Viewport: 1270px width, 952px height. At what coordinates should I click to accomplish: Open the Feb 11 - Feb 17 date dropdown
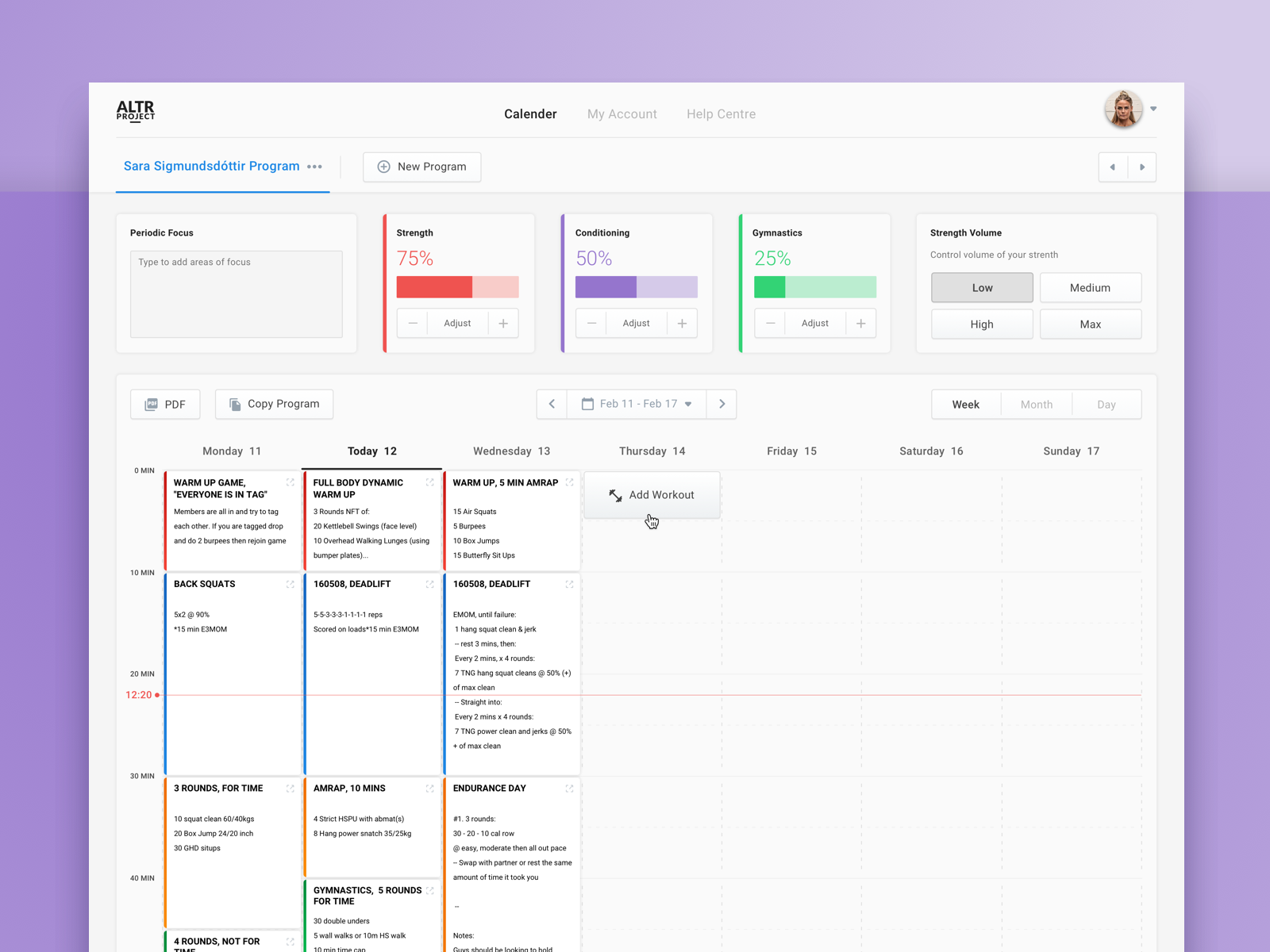(x=687, y=403)
